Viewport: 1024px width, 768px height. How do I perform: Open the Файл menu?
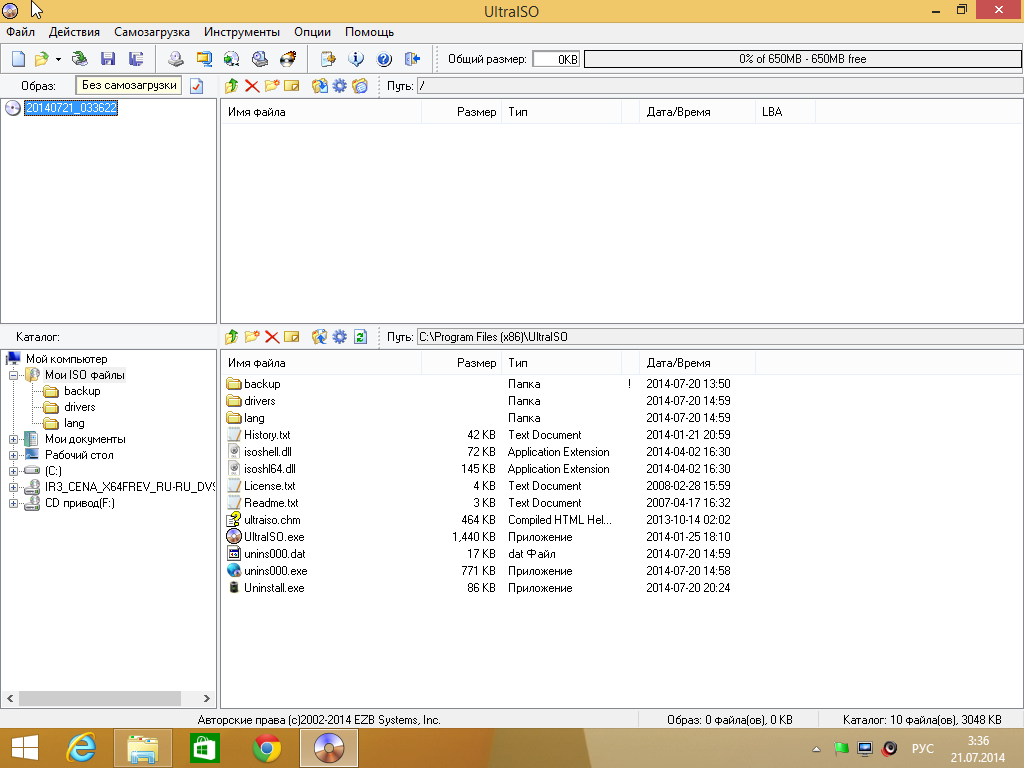(20, 32)
